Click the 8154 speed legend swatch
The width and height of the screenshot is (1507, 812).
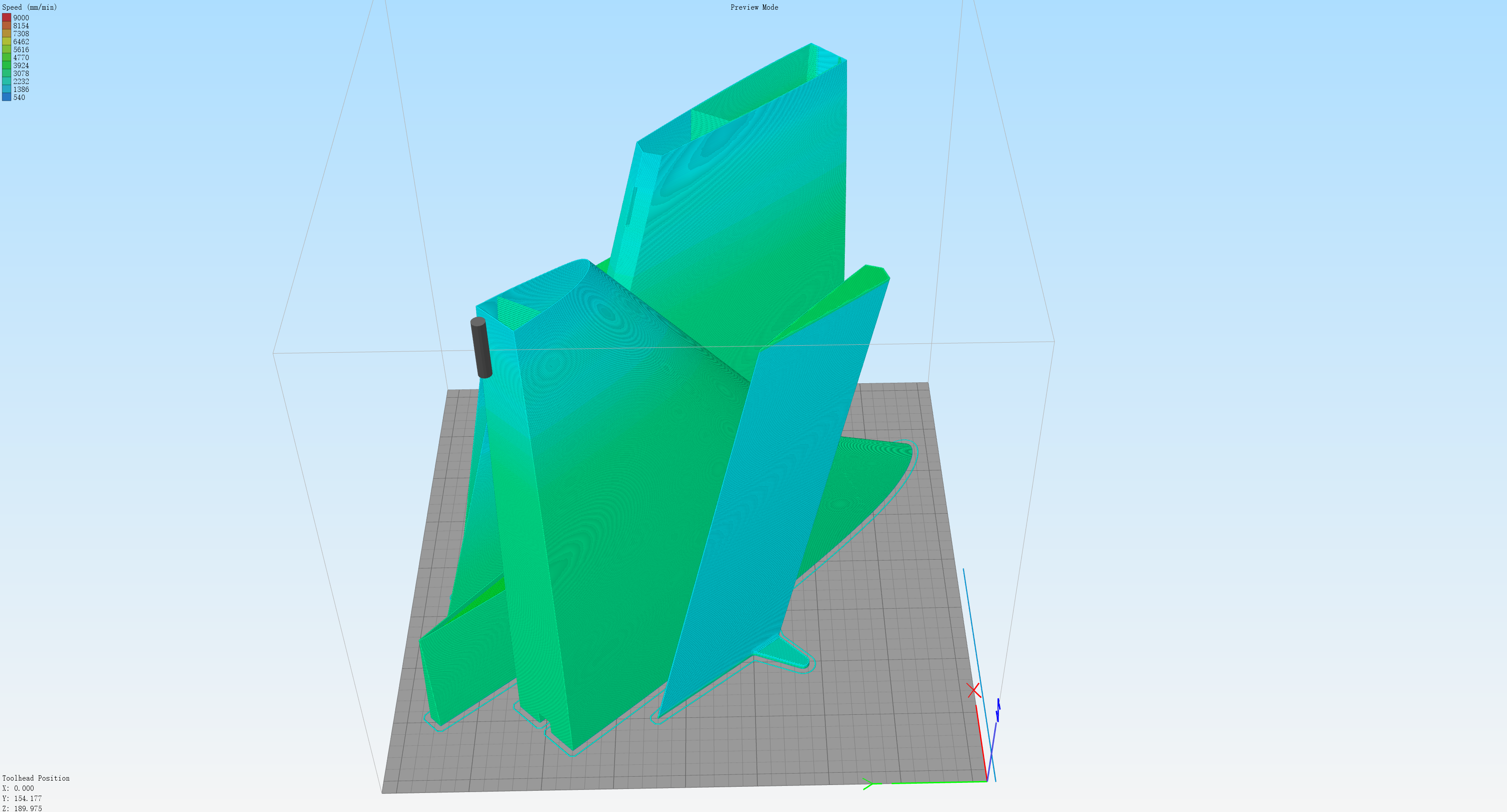point(7,26)
